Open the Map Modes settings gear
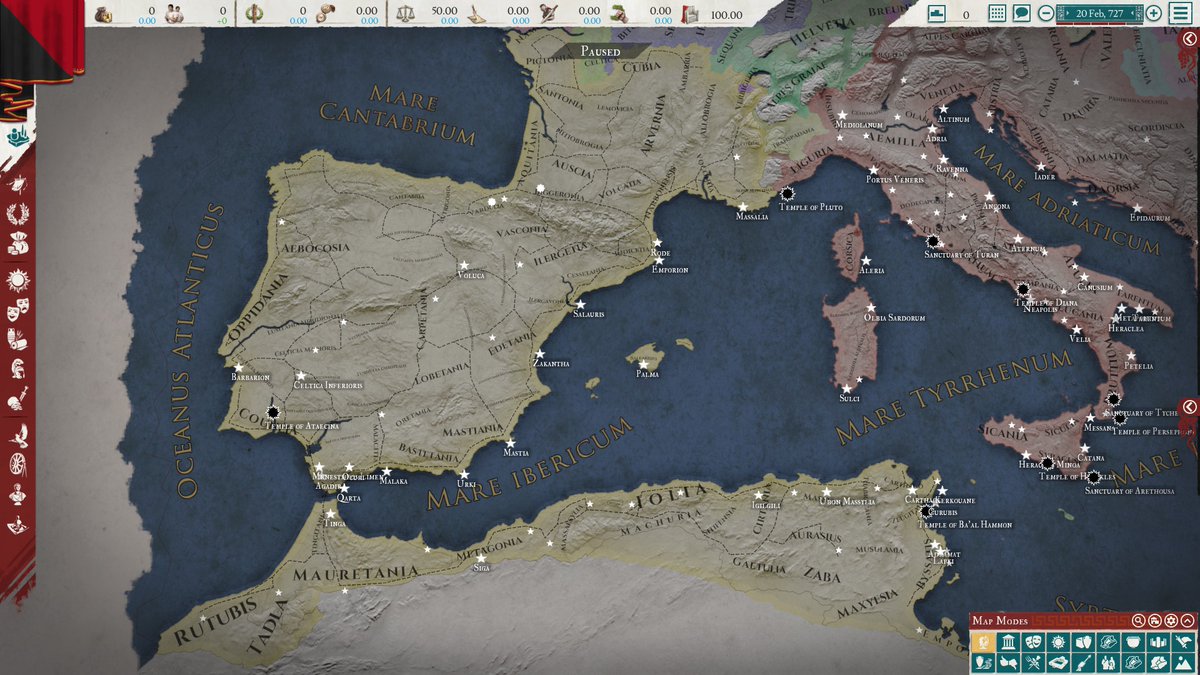Image resolution: width=1200 pixels, height=675 pixels. (1170, 621)
